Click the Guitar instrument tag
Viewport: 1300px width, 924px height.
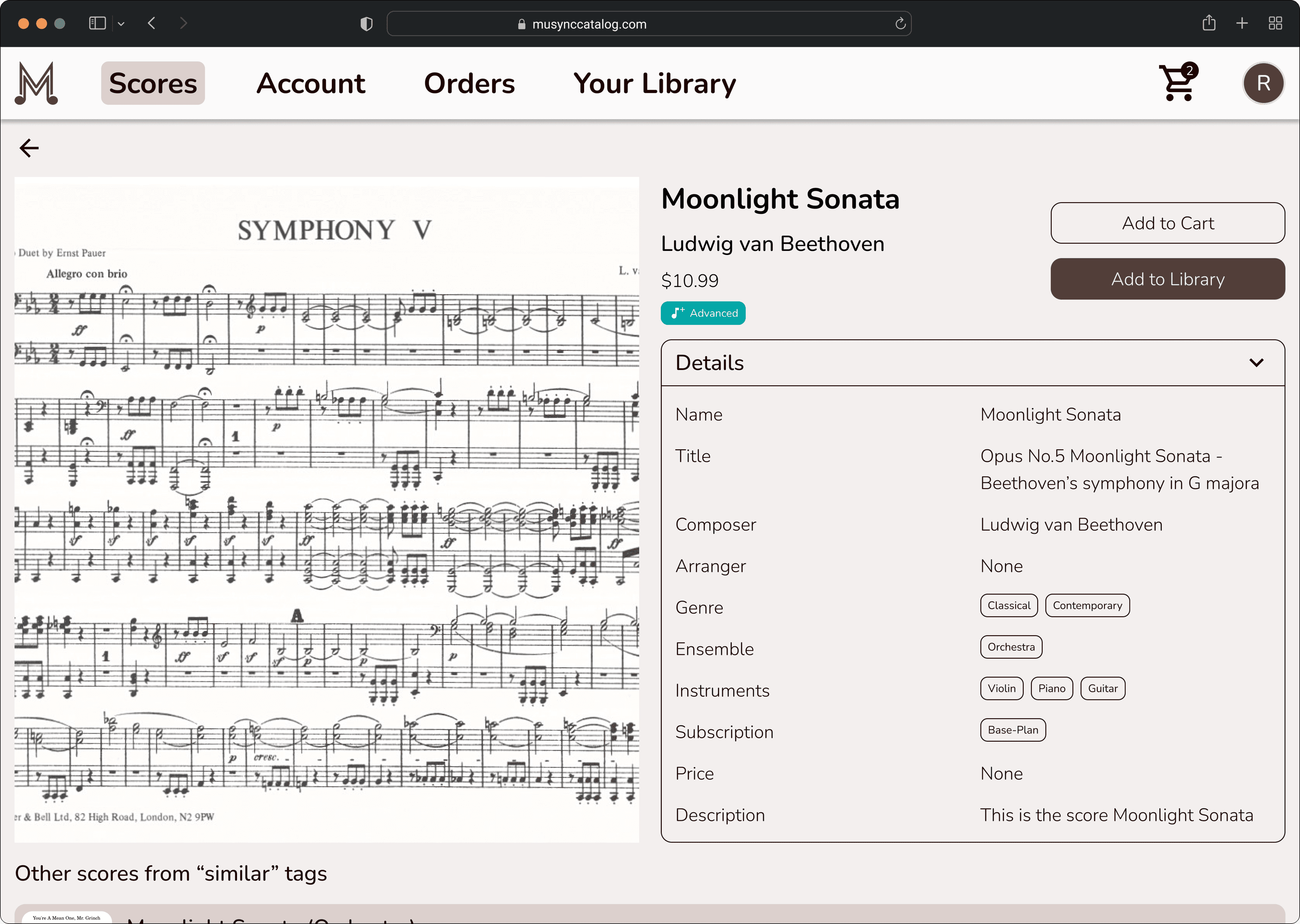[x=1102, y=688]
